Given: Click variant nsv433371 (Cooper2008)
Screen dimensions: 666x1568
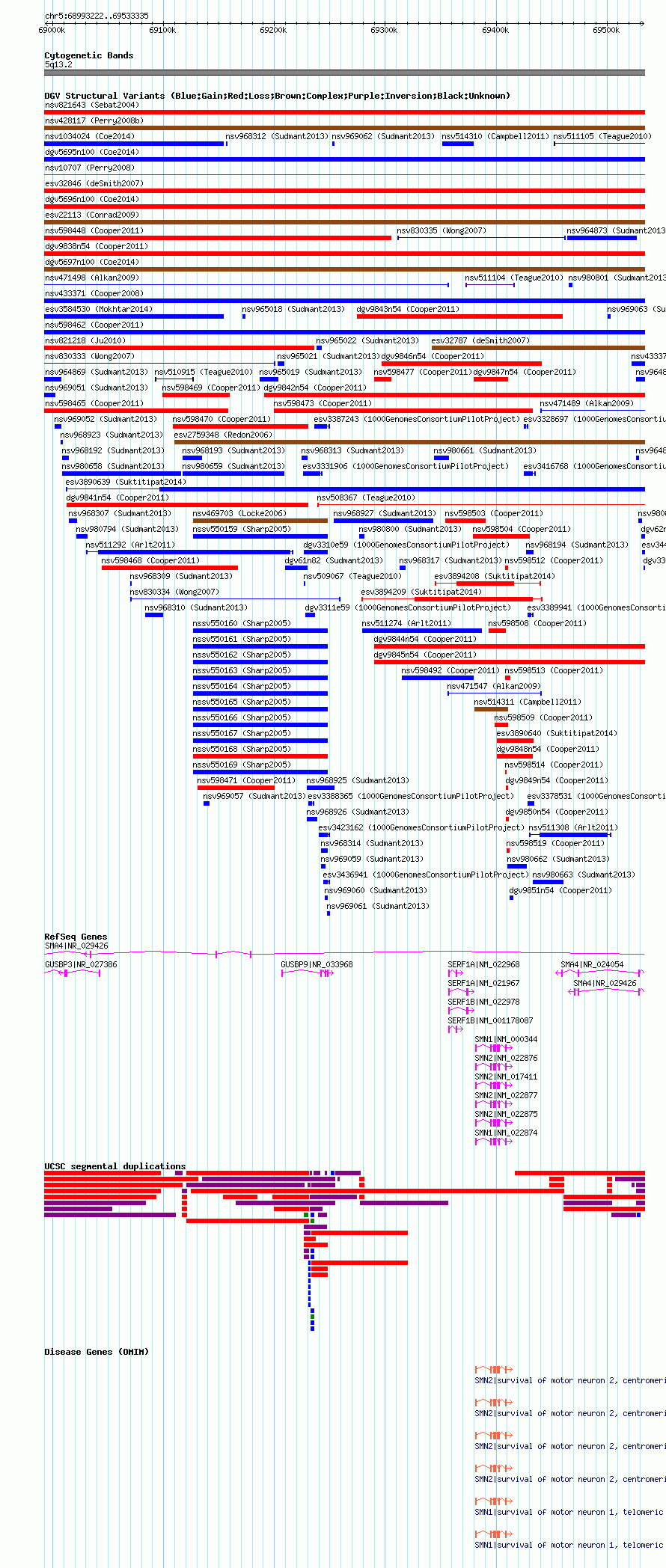Looking at the screenshot, I should pyautogui.click(x=94, y=293).
